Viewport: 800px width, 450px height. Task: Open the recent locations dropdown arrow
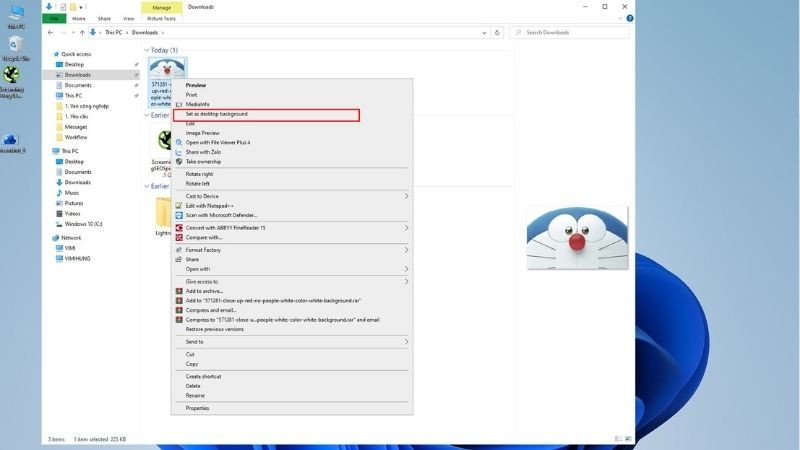point(73,33)
